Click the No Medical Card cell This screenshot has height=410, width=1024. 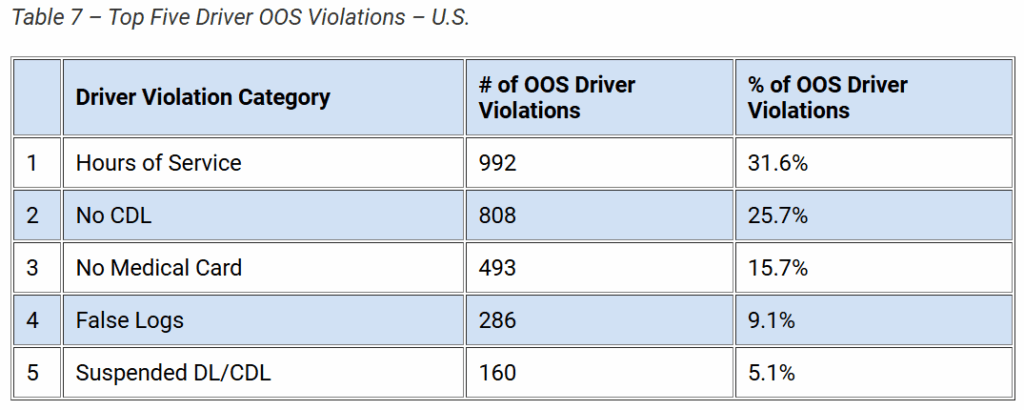coord(159,268)
